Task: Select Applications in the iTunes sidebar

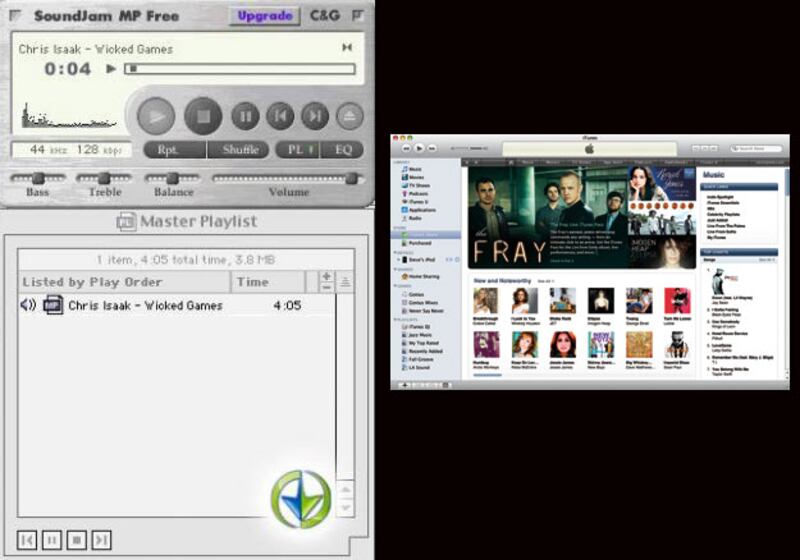Action: [x=418, y=210]
